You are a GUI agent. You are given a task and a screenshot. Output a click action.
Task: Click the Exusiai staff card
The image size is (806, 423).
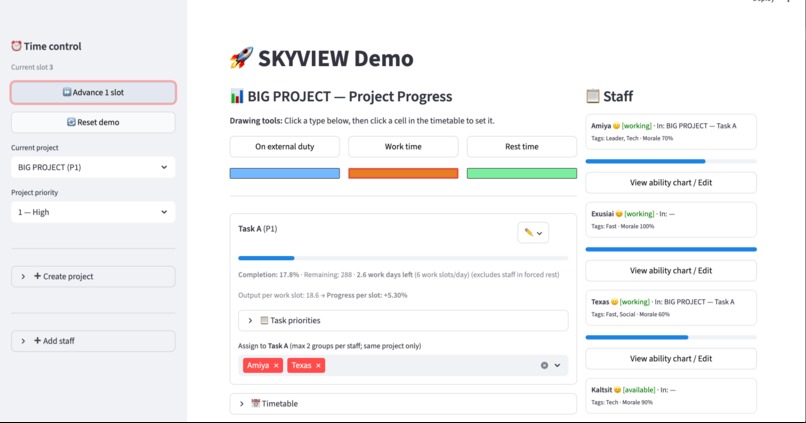[x=671, y=219]
